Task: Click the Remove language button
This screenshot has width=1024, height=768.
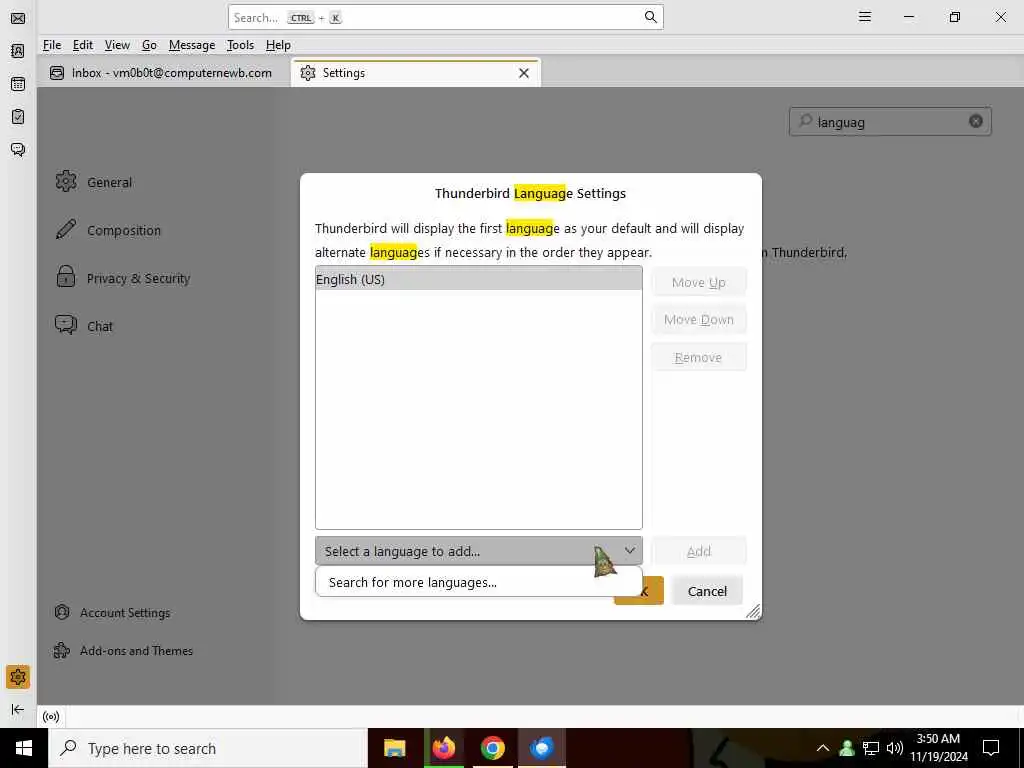Action: coord(699,357)
